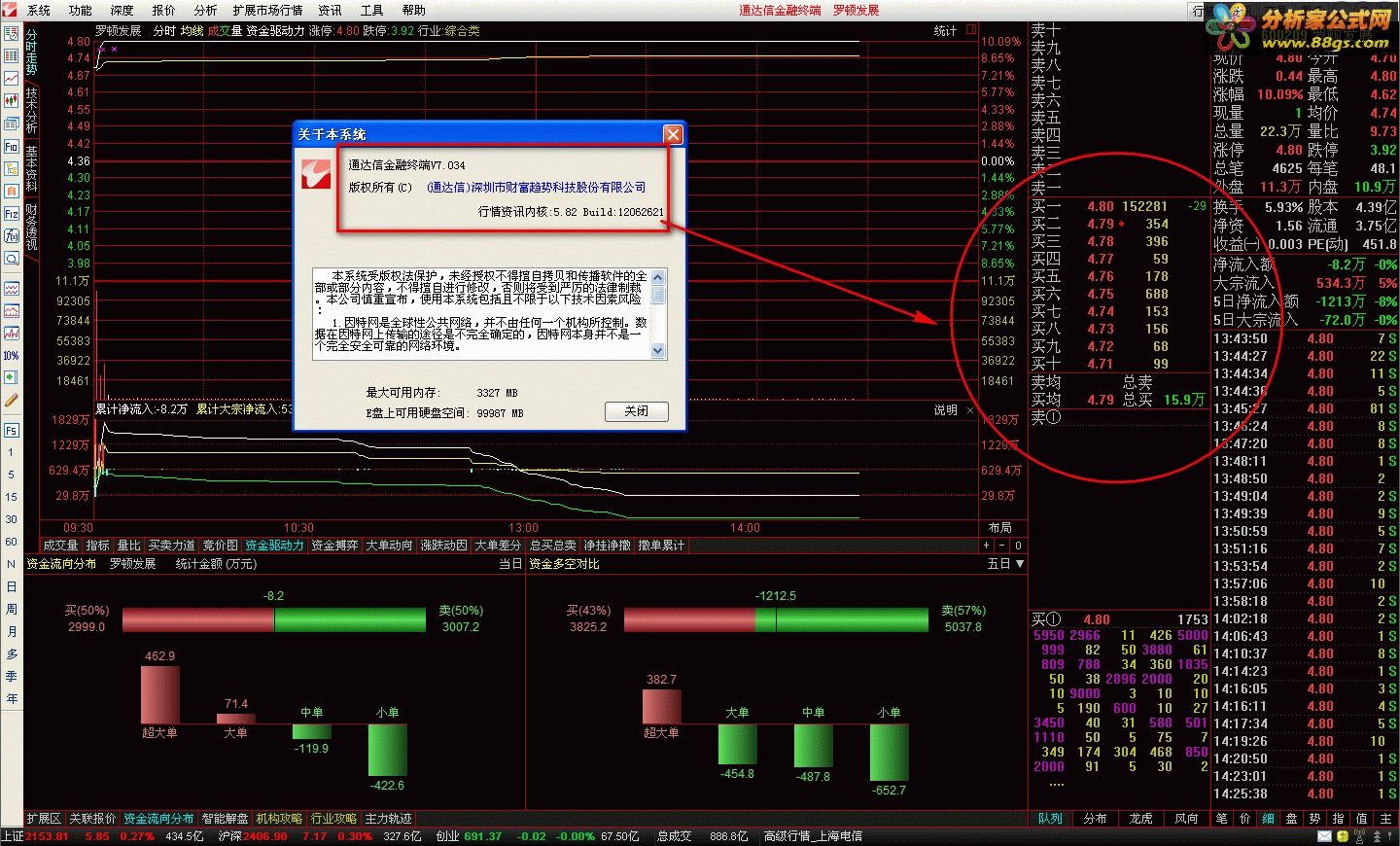Open the 工具 menu
Viewport: 1400px width, 846px height.
(372, 10)
